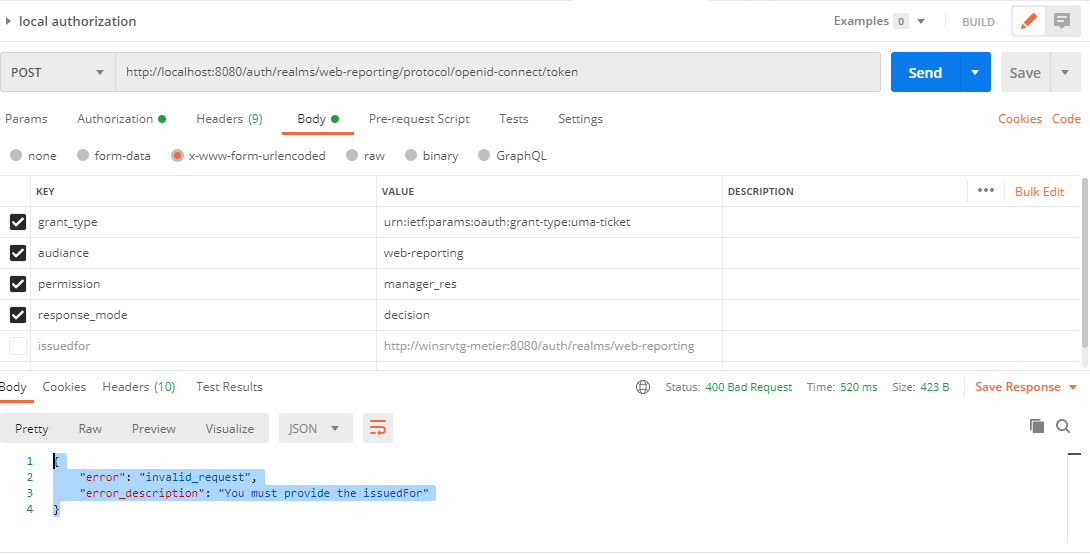1090x555 pixels.
Task: Click the params table vertical scrollbar
Action: coord(1086,262)
